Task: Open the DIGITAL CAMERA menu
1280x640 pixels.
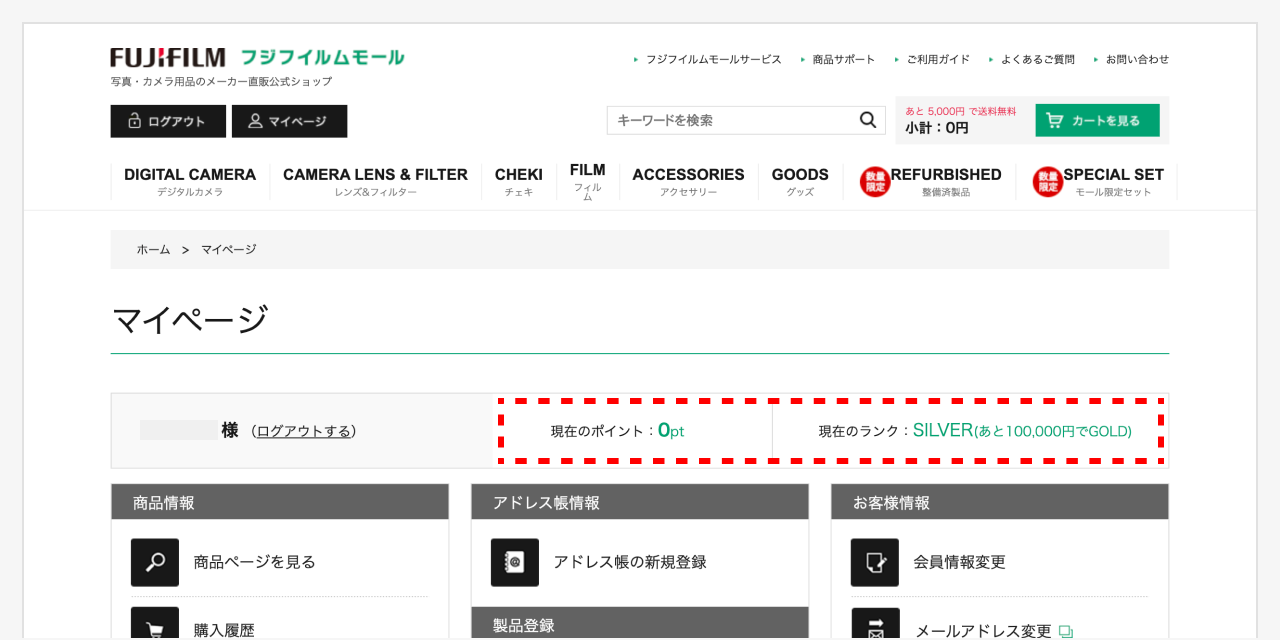Action: point(190,181)
